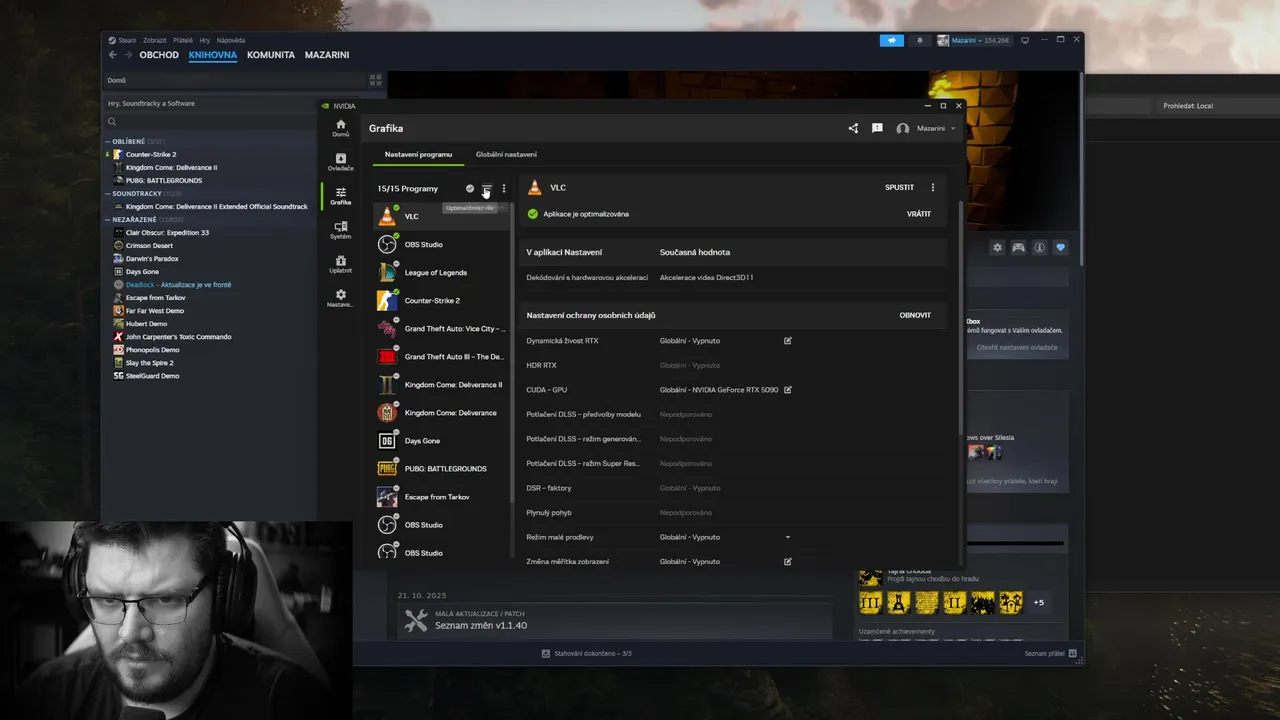Open the Domů home icon in NVIDIA sidebar
This screenshot has width=1280, height=720.
(341, 127)
